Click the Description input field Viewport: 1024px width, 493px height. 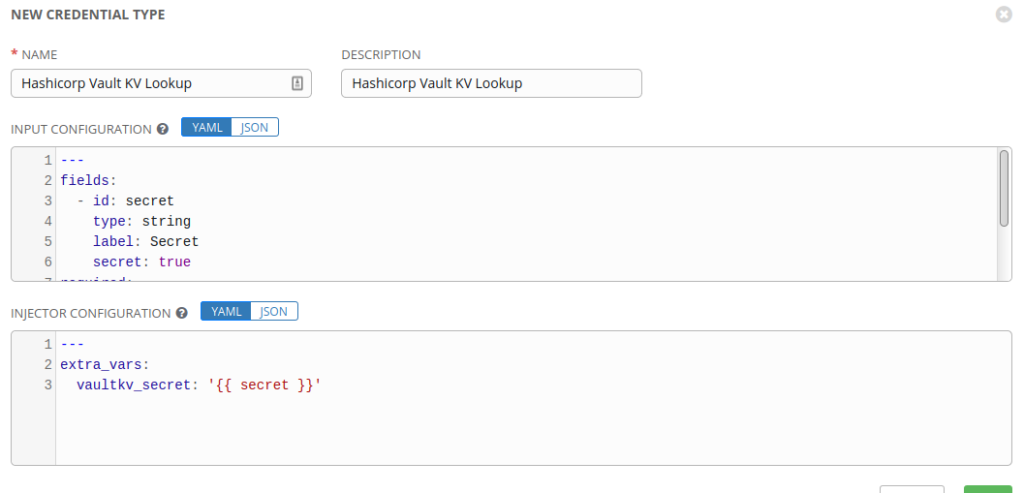tap(490, 84)
